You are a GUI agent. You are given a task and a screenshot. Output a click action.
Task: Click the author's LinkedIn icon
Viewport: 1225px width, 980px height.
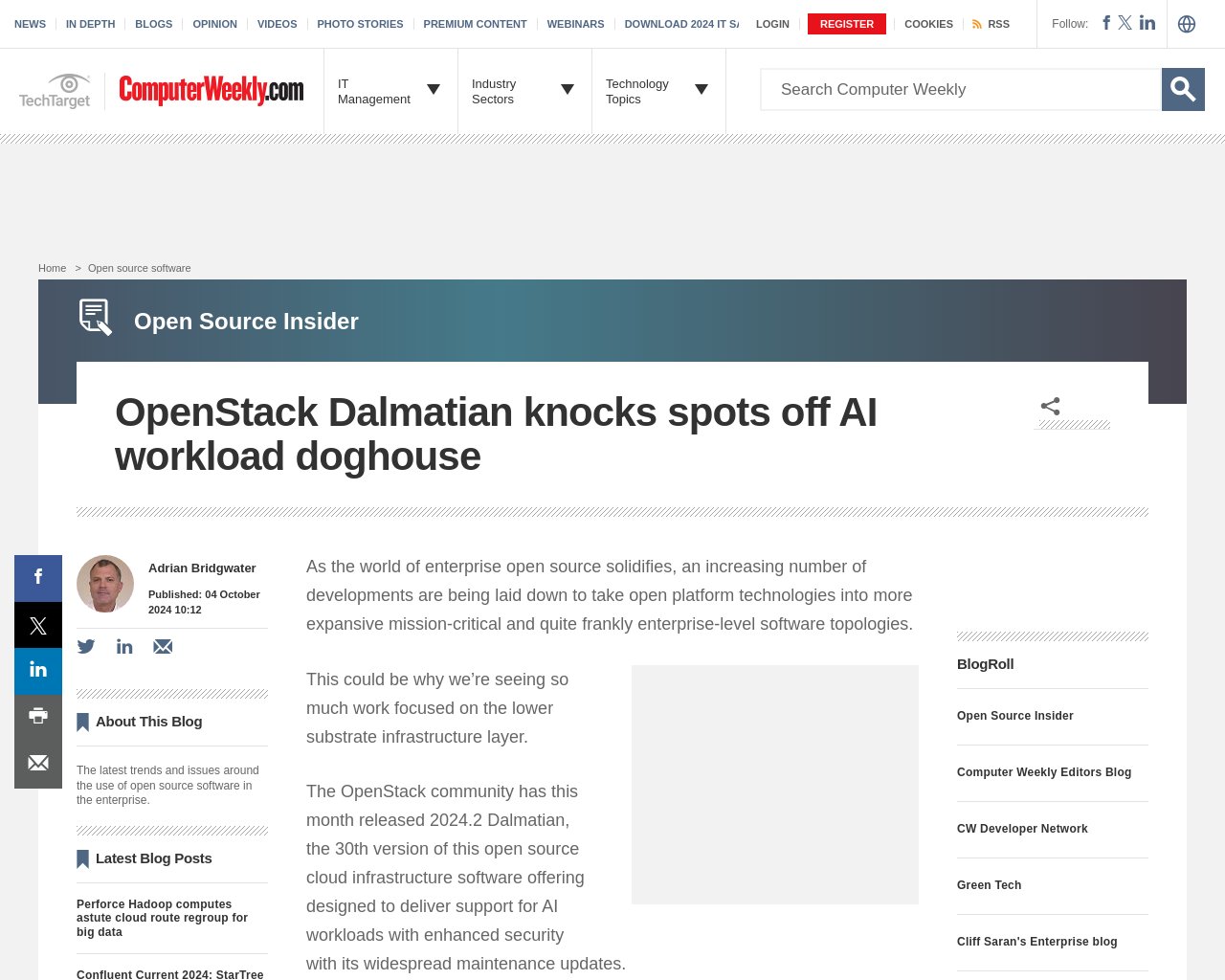[124, 647]
